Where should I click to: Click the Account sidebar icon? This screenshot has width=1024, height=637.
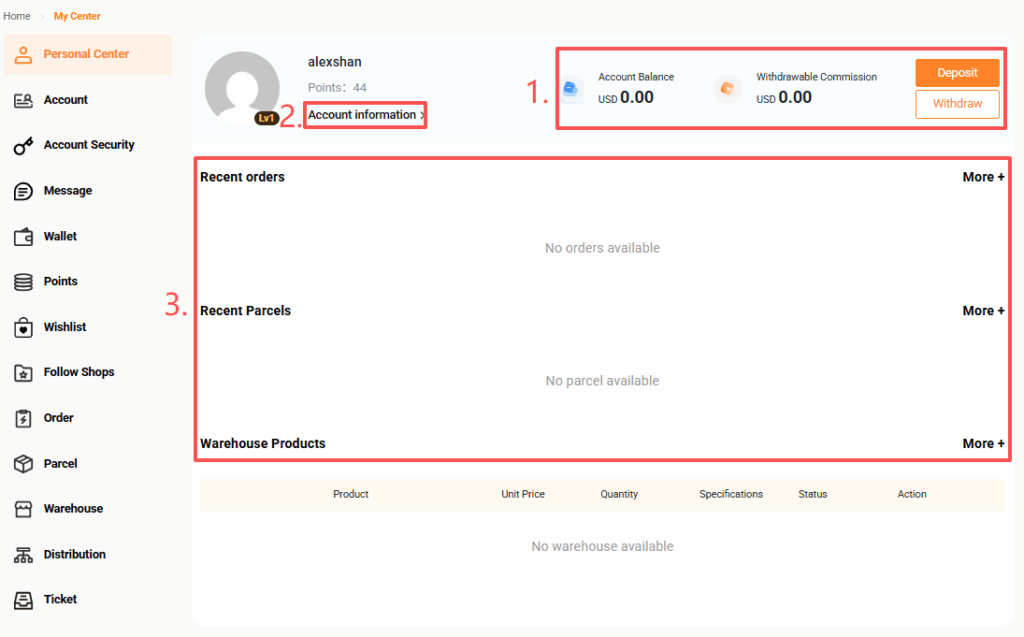(24, 100)
